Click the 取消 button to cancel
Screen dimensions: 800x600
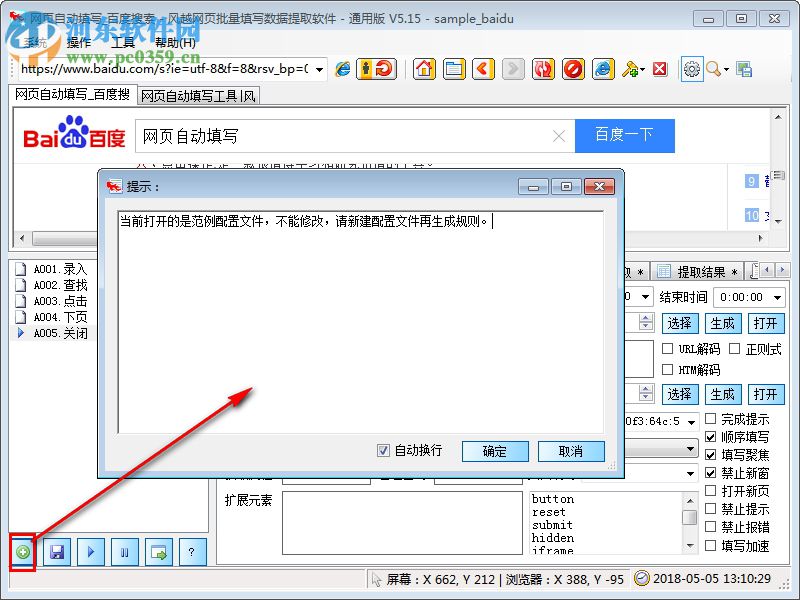[571, 451]
